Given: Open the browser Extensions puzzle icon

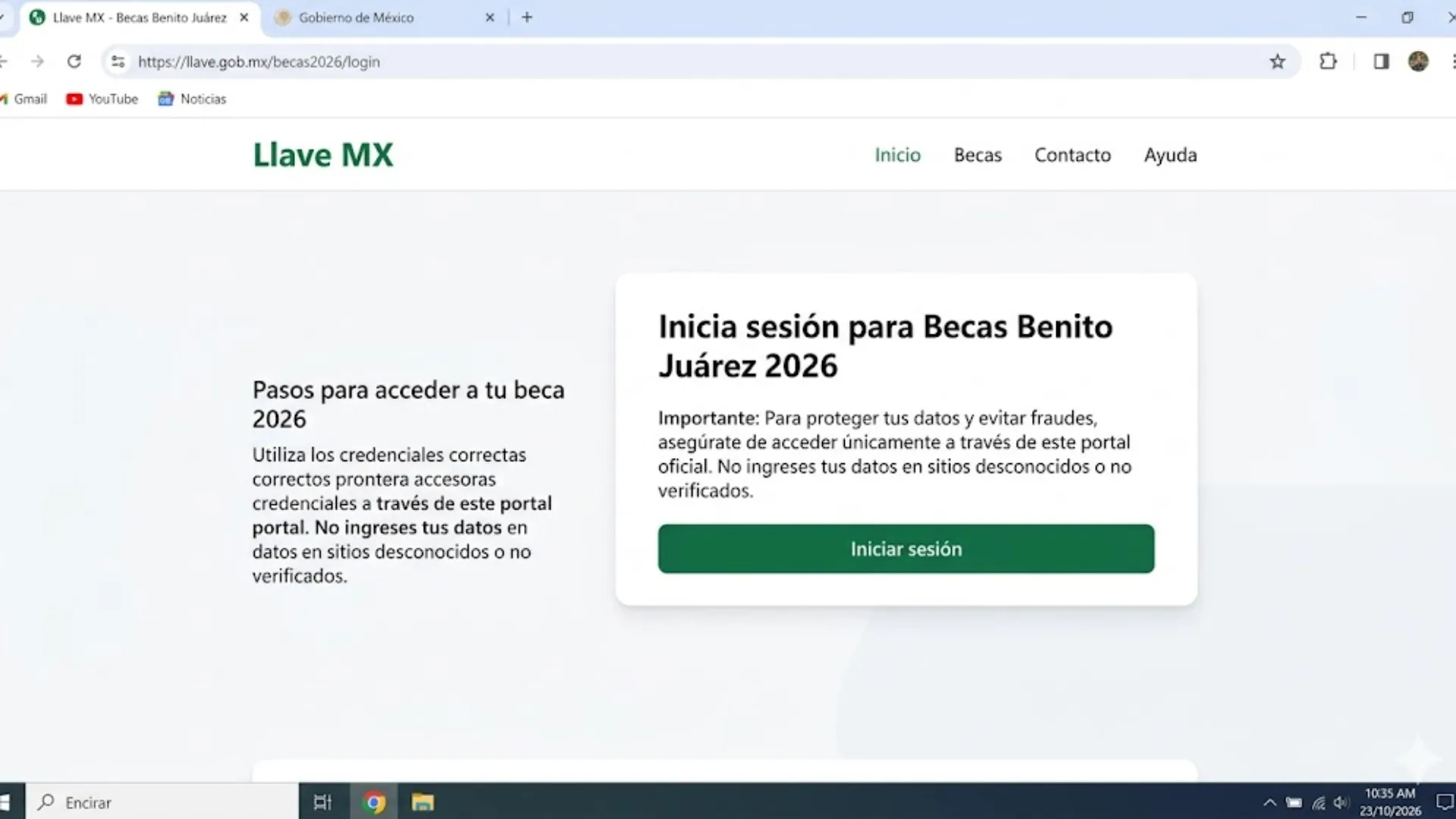Looking at the screenshot, I should coord(1328,61).
